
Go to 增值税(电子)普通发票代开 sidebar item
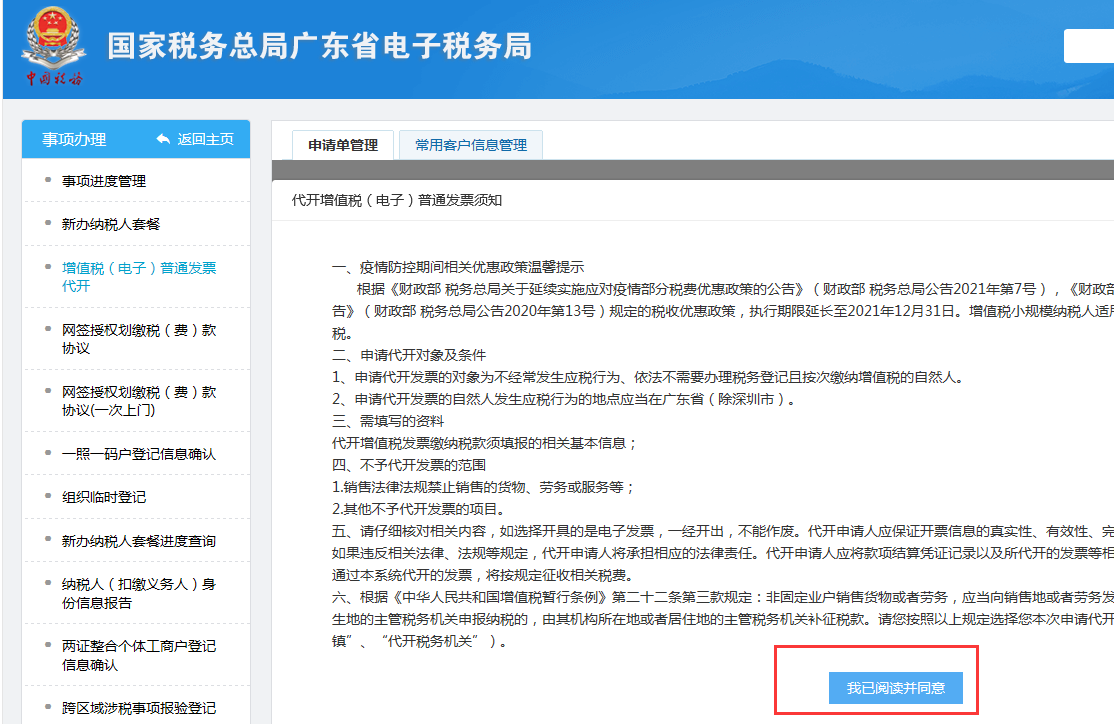pos(138,277)
